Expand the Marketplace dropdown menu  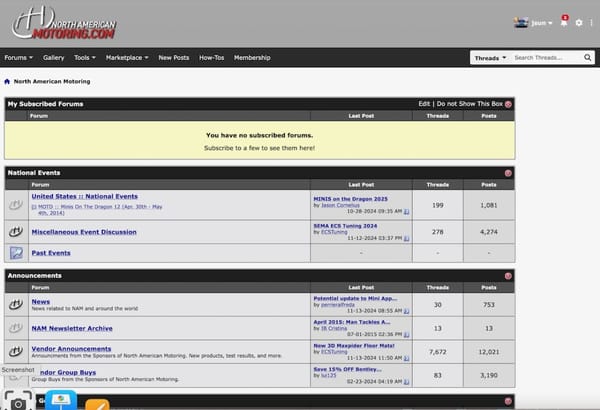127,58
